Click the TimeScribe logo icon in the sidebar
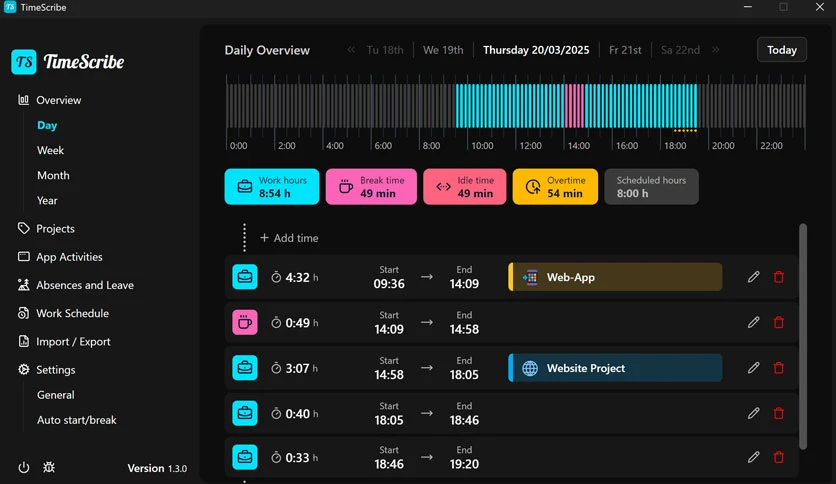Image resolution: width=836 pixels, height=484 pixels. [x=23, y=62]
